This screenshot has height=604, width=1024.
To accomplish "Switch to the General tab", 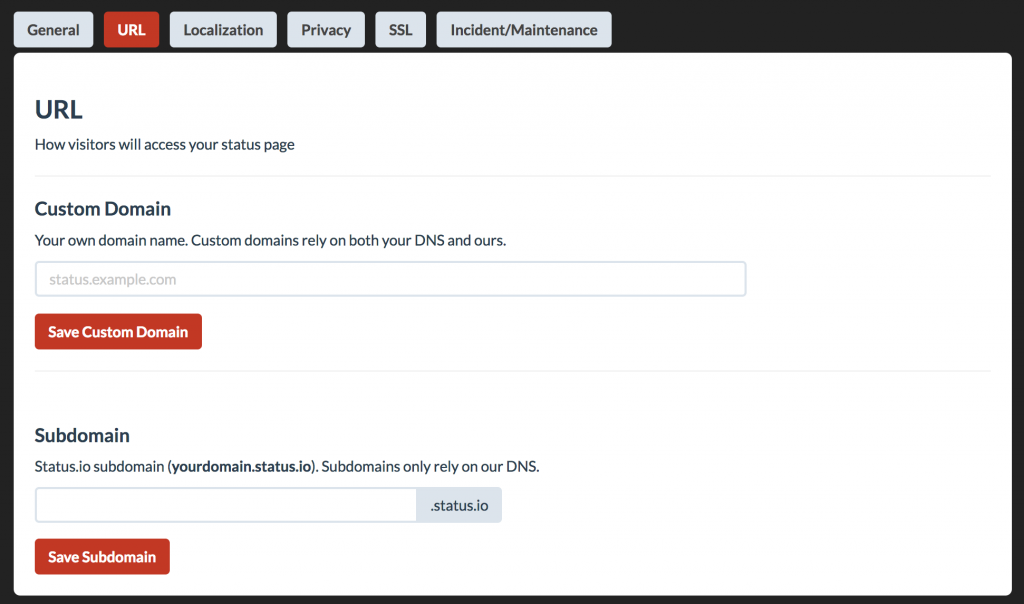I will coord(53,29).
